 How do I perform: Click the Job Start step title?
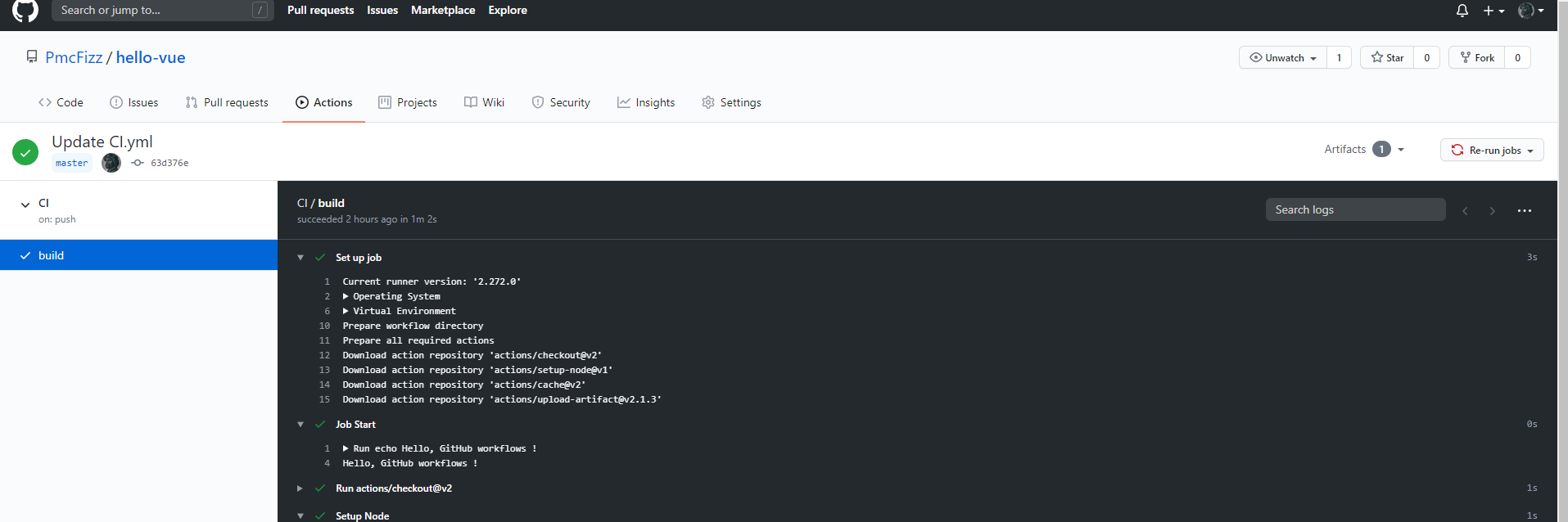tap(355, 425)
